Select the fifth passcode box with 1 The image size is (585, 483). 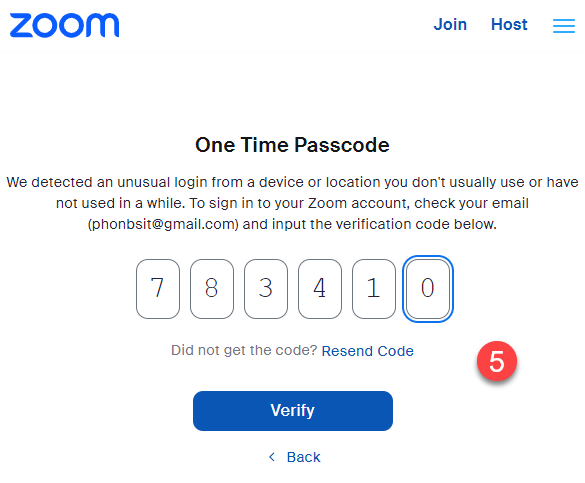click(x=374, y=289)
